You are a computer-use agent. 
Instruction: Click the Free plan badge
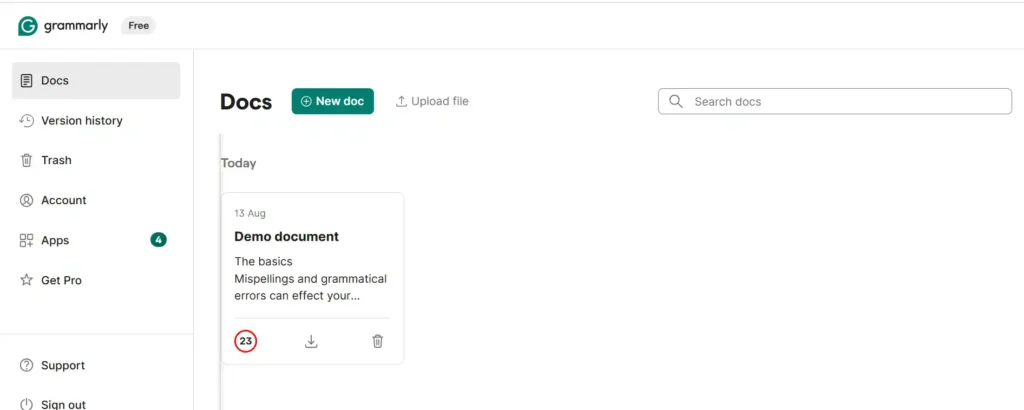138,26
